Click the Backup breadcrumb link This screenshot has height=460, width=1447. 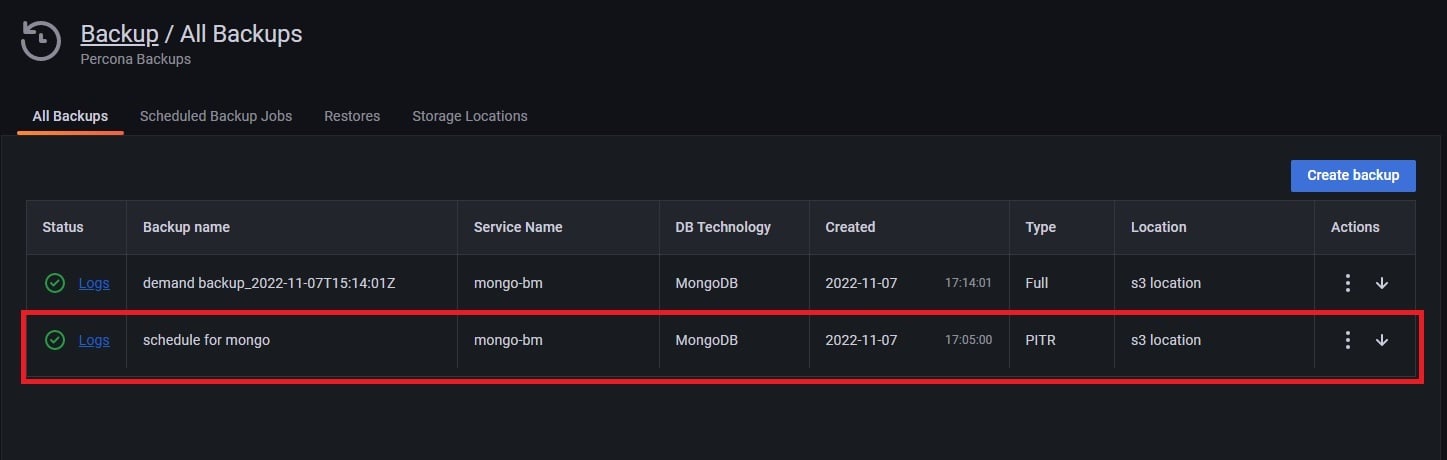click(119, 34)
